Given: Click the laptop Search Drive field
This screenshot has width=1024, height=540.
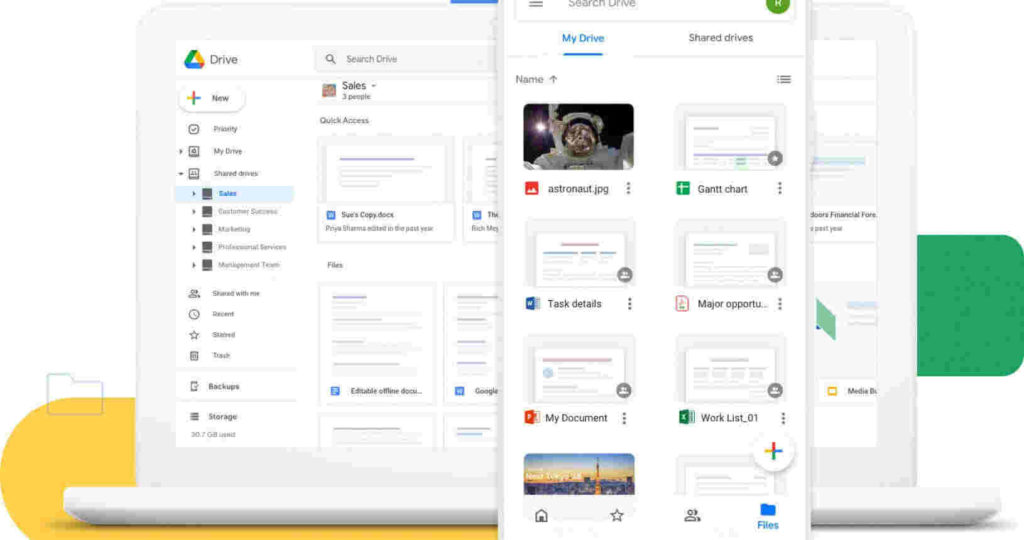Looking at the screenshot, I should (x=405, y=59).
